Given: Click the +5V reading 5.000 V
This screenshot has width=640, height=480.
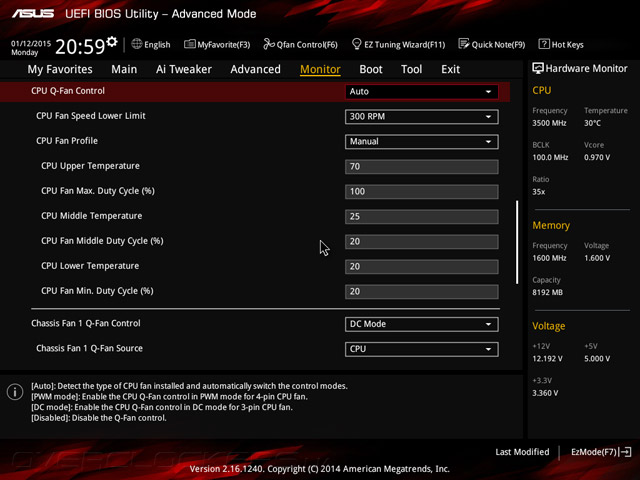Looking at the screenshot, I should click(x=597, y=359).
